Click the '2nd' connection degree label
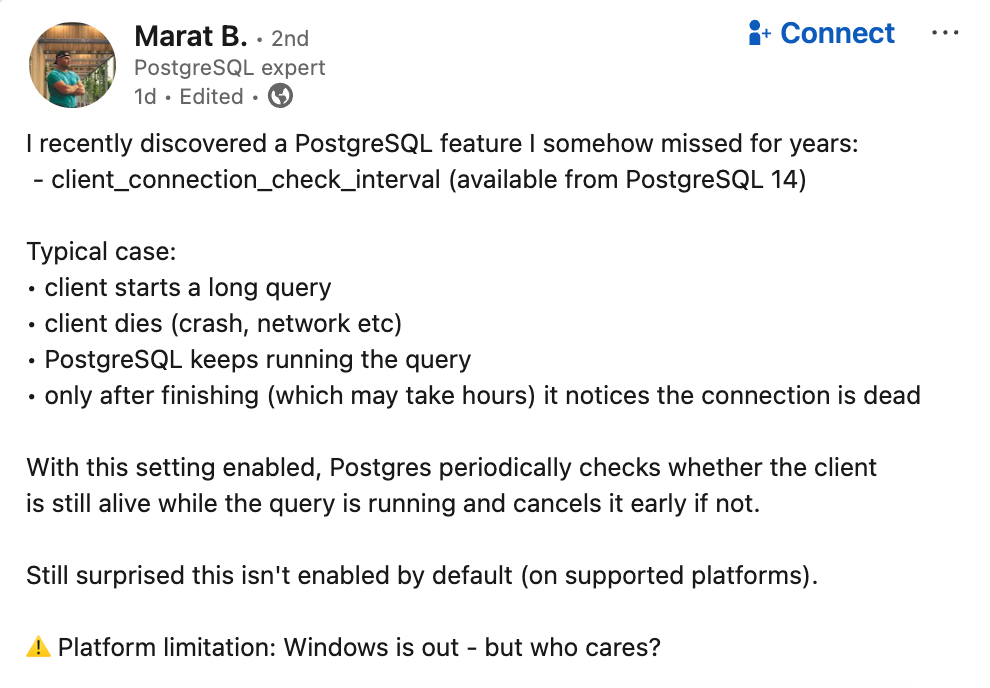 tap(289, 38)
